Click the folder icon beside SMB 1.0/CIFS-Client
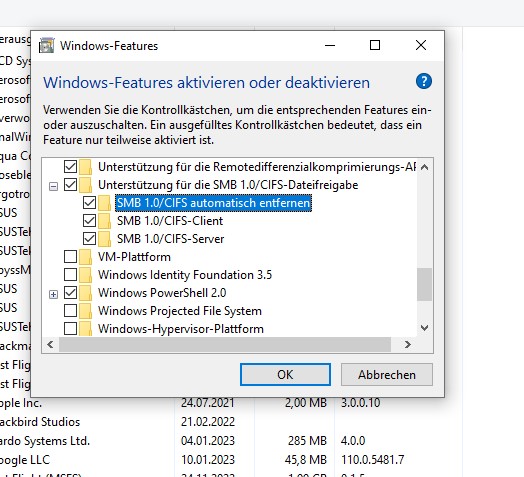This screenshot has height=477, width=524. coord(104,221)
